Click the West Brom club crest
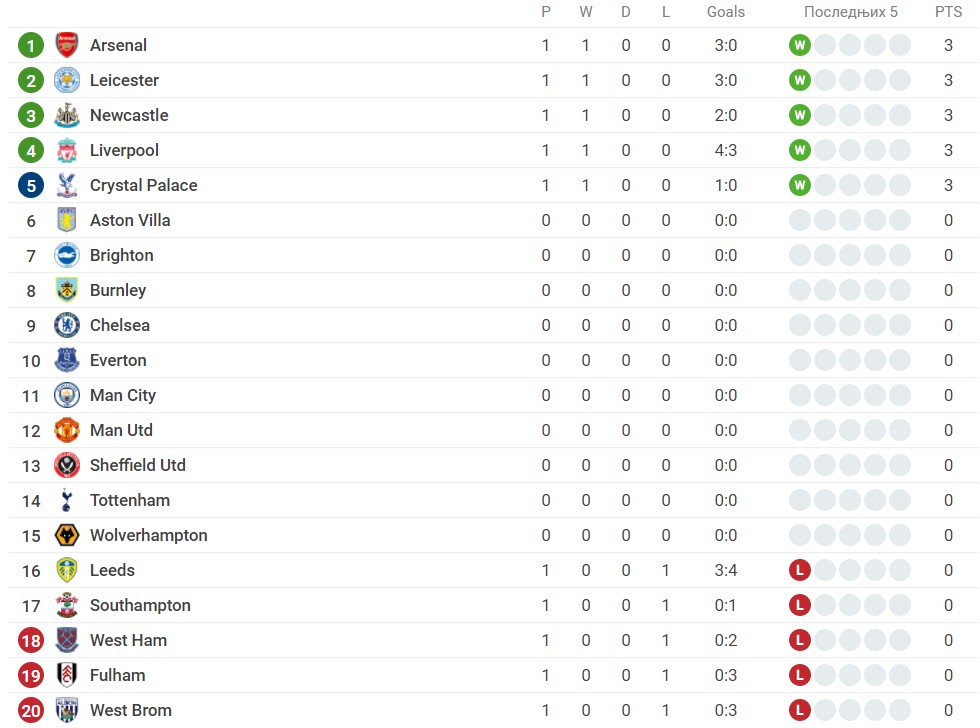This screenshot has width=980, height=728. coord(66,710)
